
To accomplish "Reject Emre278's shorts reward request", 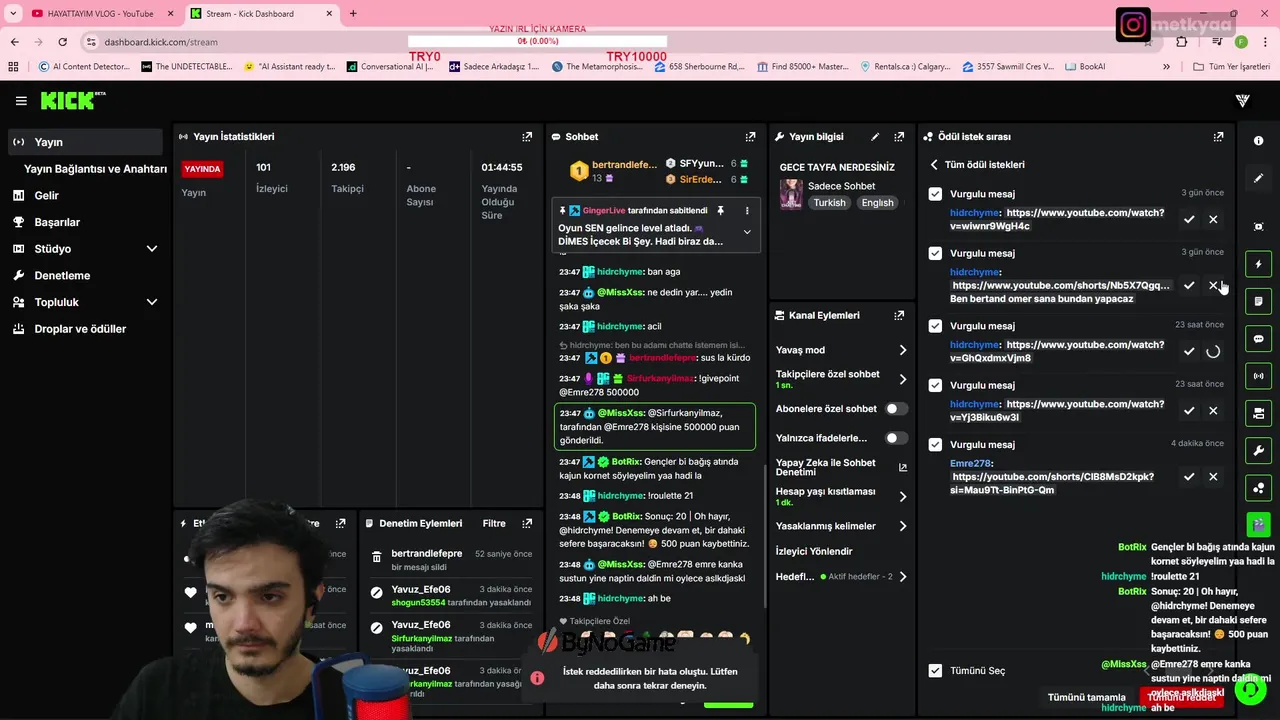I will [1213, 477].
